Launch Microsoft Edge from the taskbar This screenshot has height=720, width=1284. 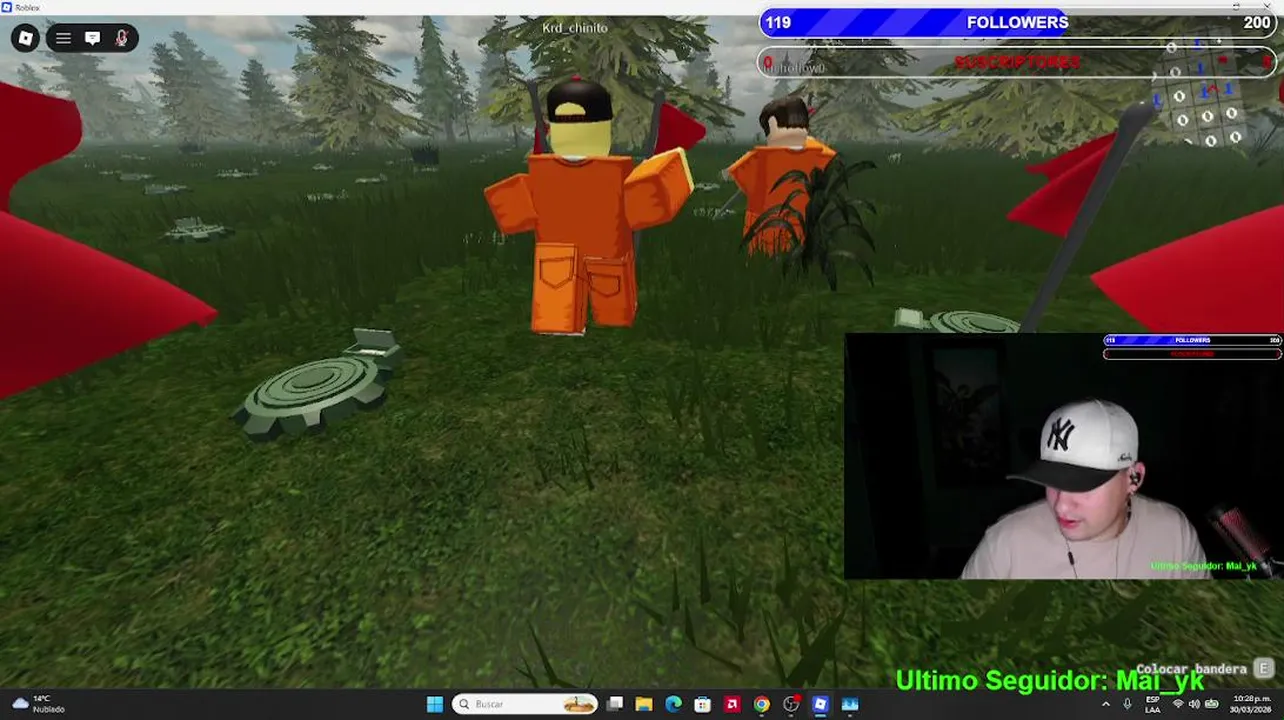coord(673,704)
